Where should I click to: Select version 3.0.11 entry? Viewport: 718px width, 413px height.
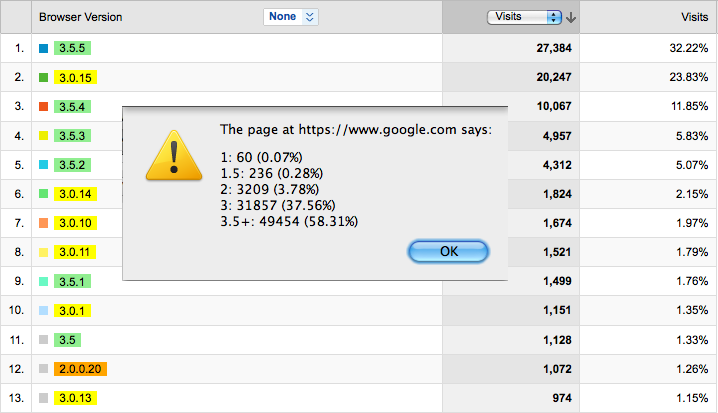75,252
